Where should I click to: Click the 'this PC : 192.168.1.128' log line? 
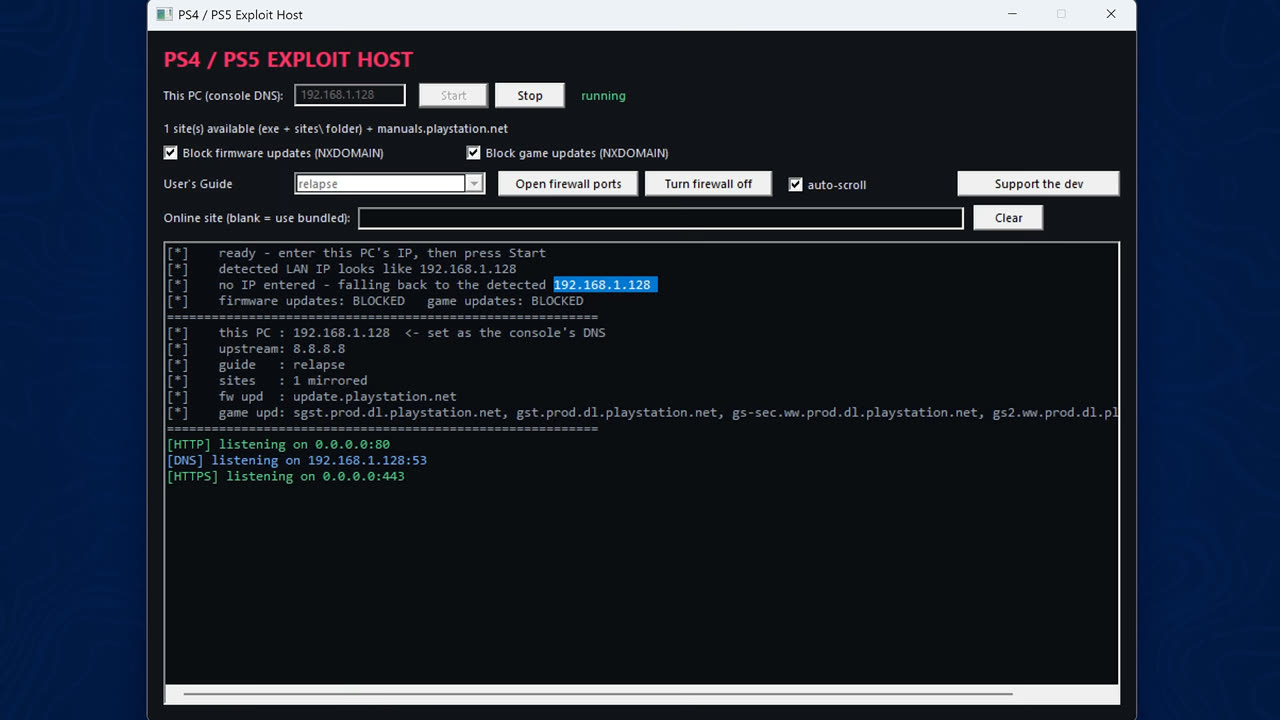(x=386, y=333)
